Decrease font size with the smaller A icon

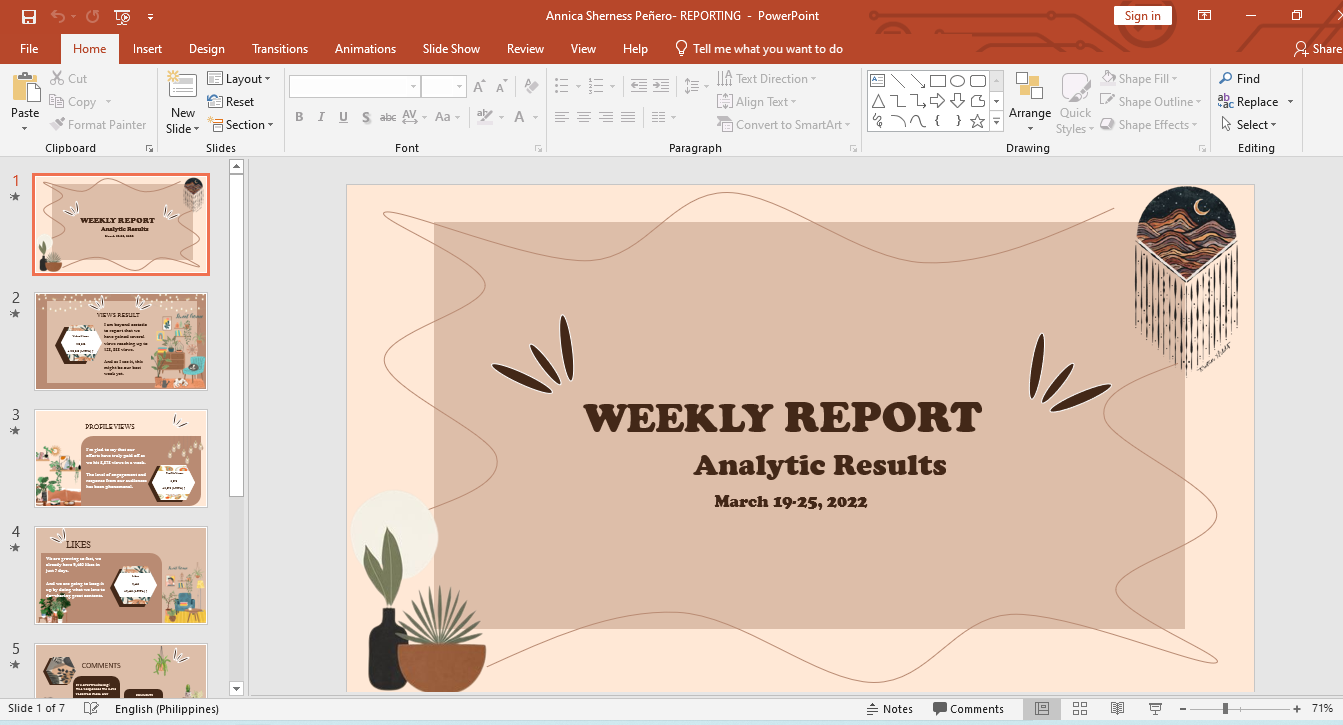500,87
